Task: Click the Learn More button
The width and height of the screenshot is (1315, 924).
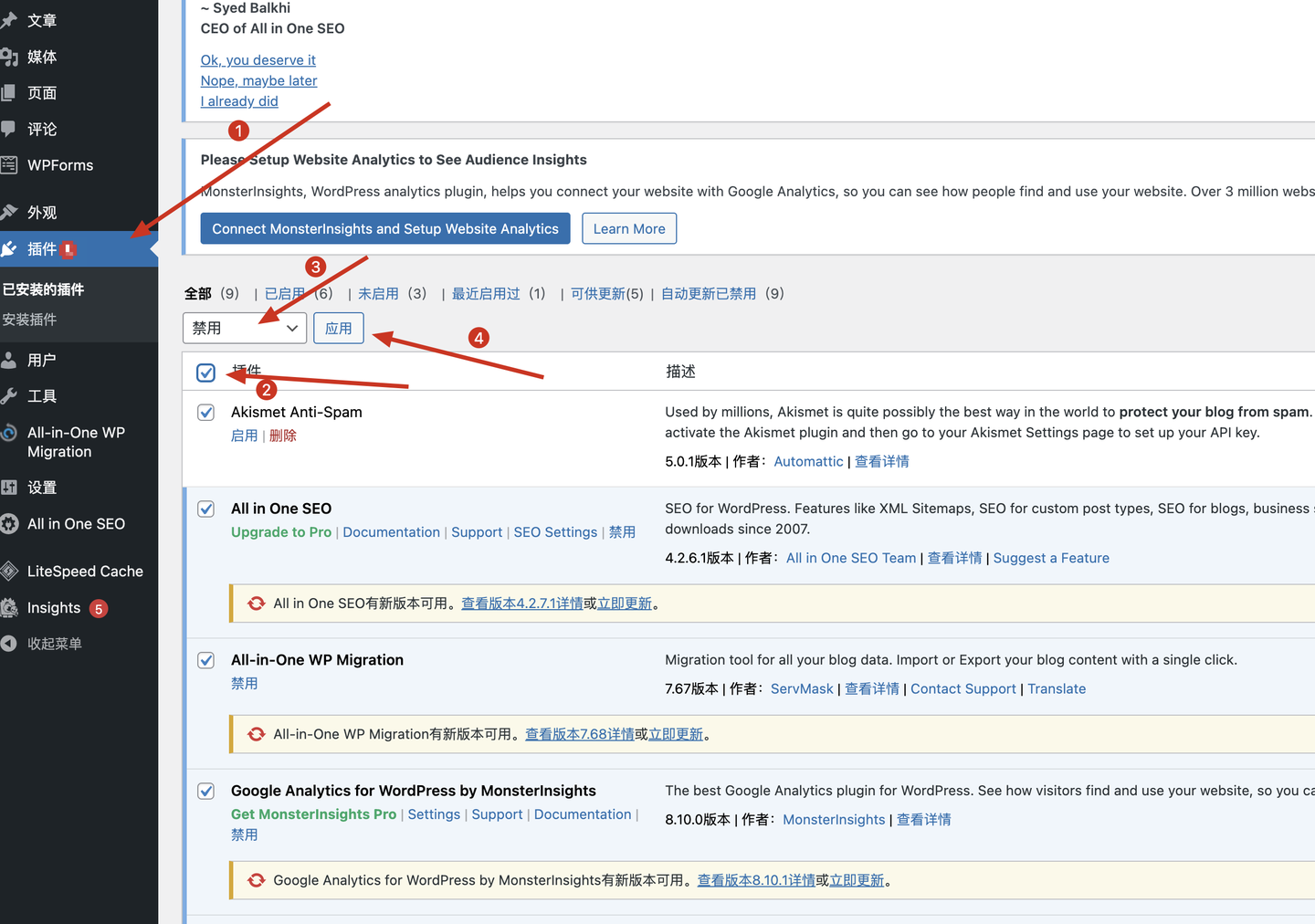Action: coord(629,228)
